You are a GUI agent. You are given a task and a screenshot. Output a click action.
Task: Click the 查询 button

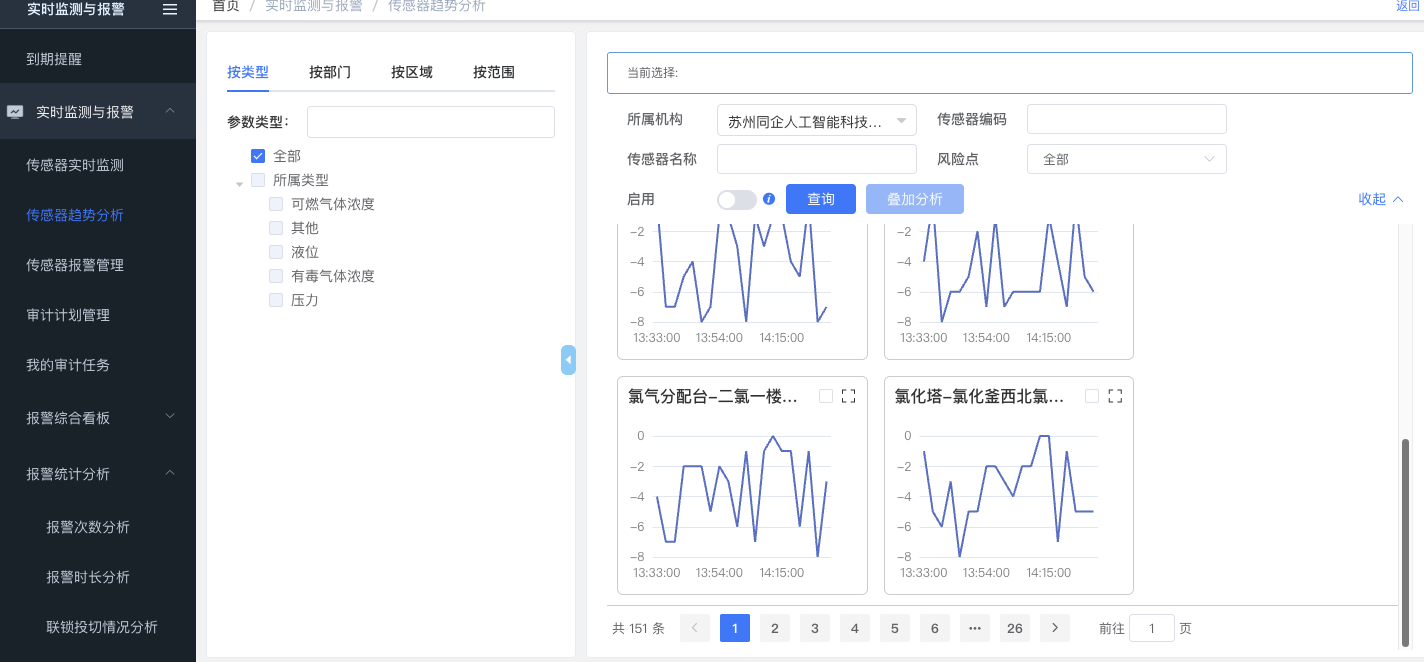820,199
